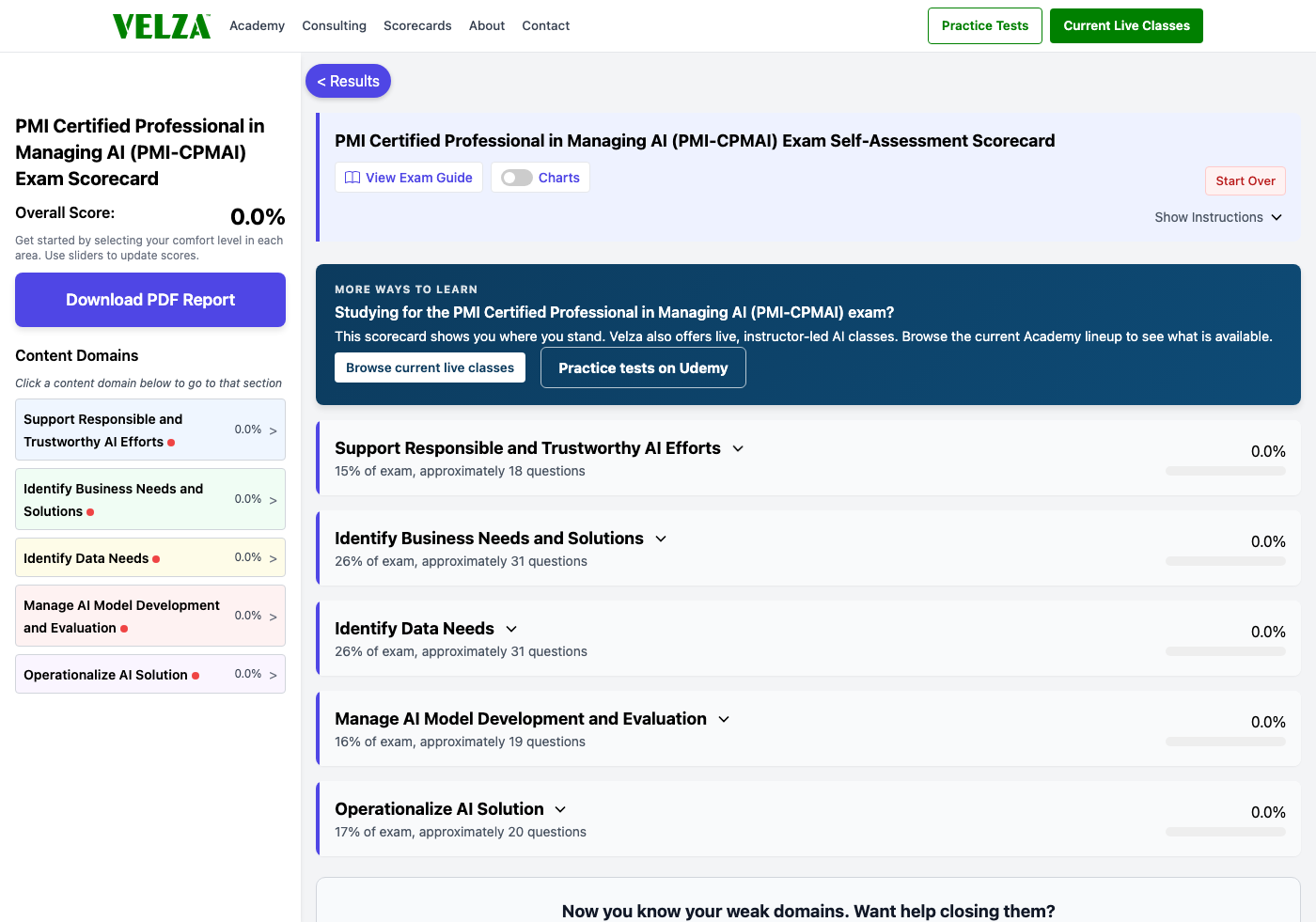The width and height of the screenshot is (1316, 922).
Task: Click Identify Data Needs progress bar
Action: pos(1226,651)
